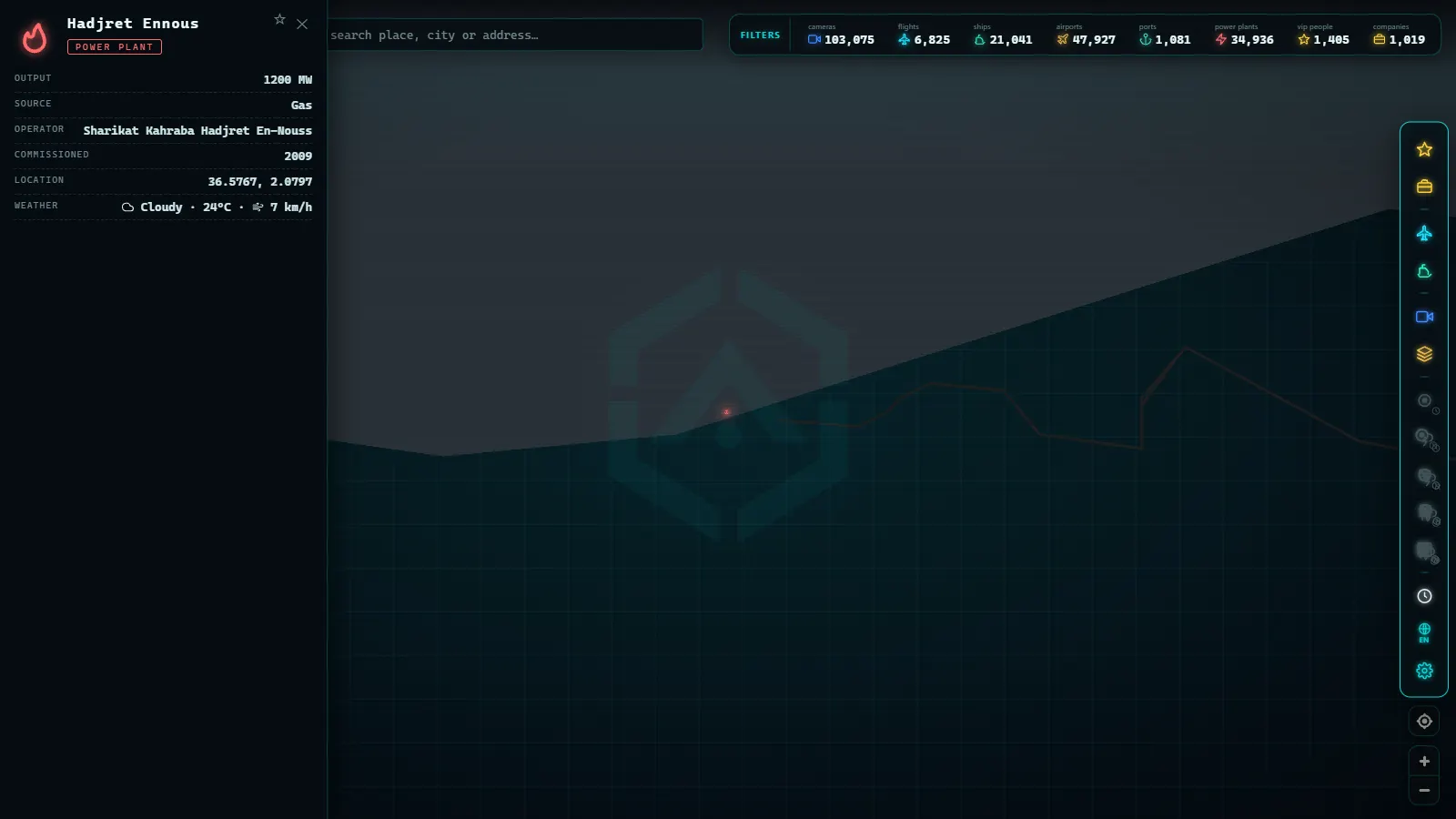This screenshot has height=819, width=1456.
Task: Click the Cloudy weather readout
Action: point(217,207)
